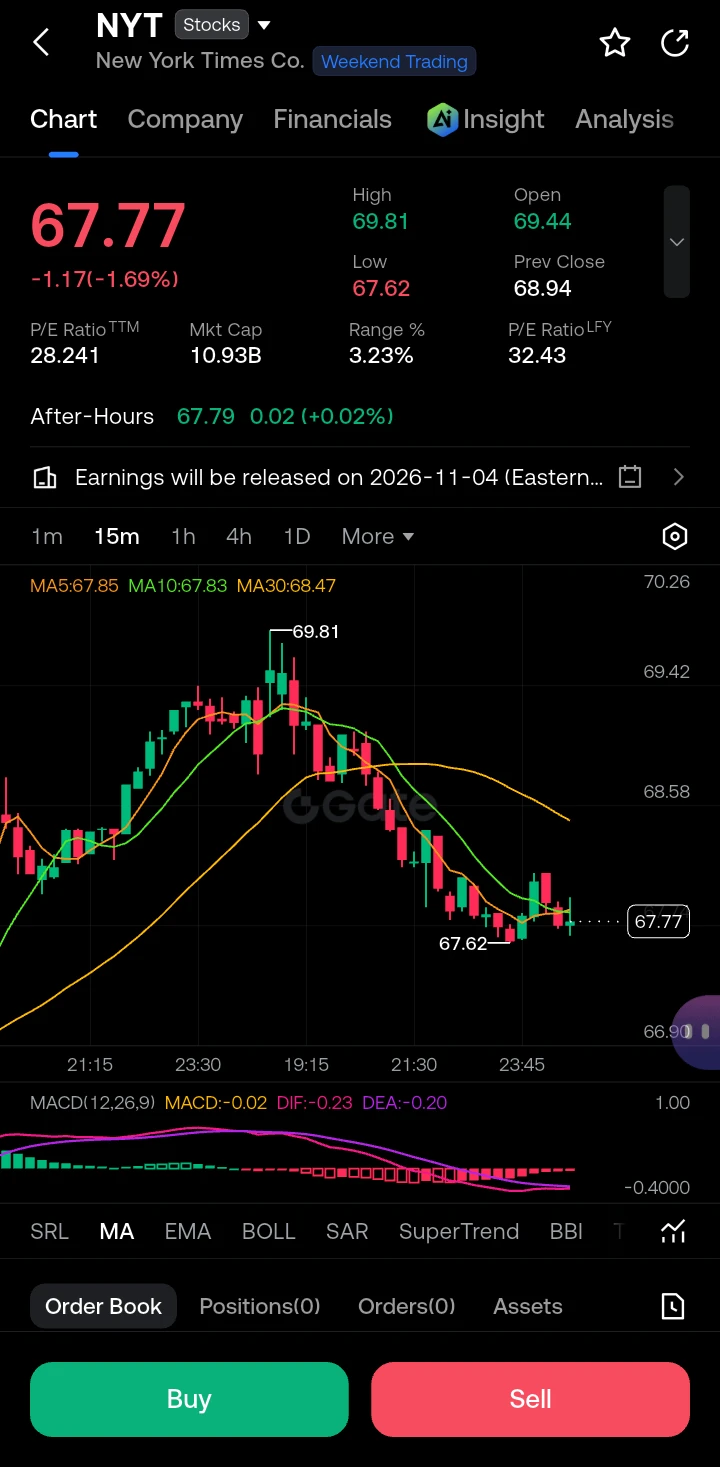The image size is (720, 1467).
Task: Tap the MA5:67.85 legend value
Action: click(x=74, y=585)
